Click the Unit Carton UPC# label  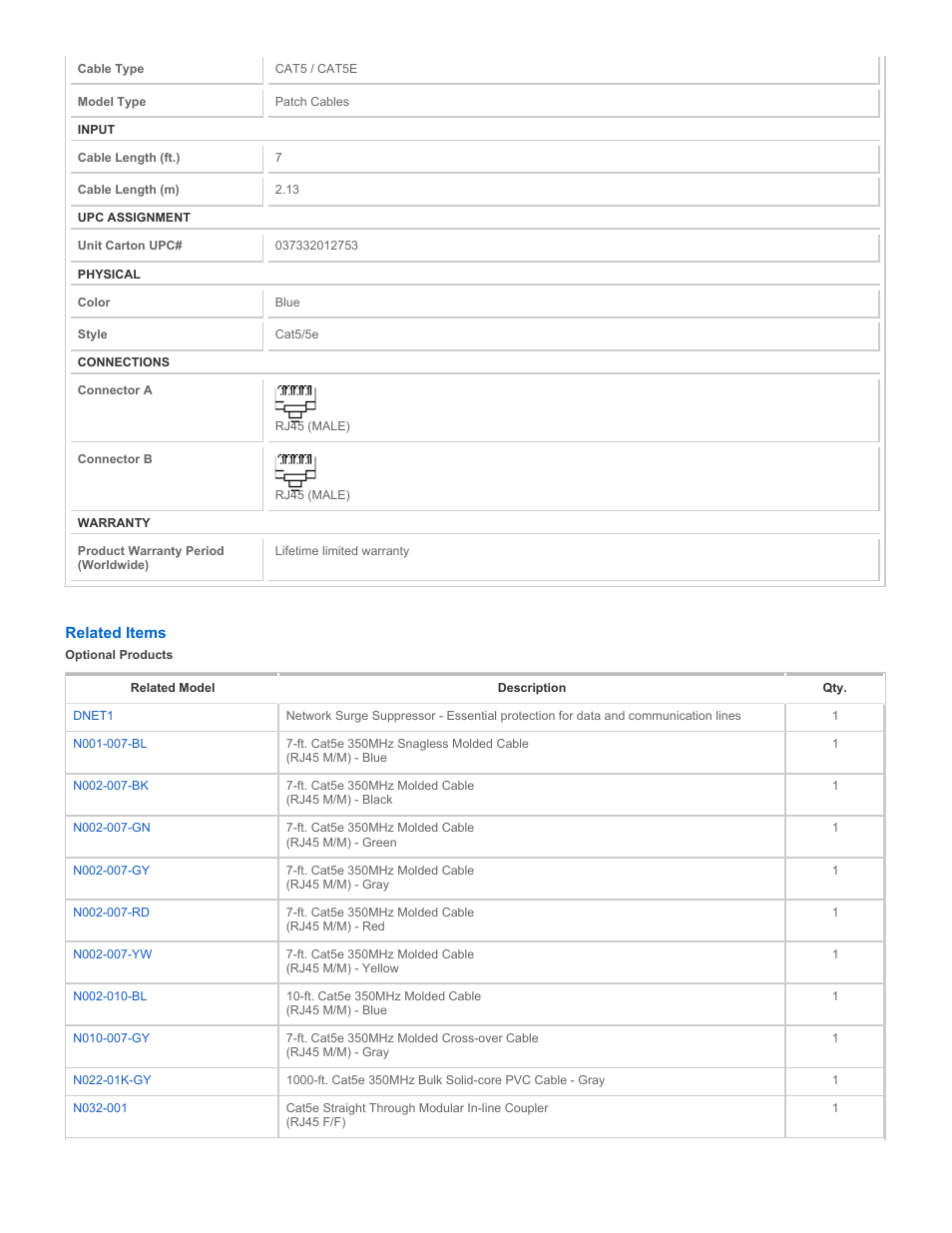[x=130, y=246]
